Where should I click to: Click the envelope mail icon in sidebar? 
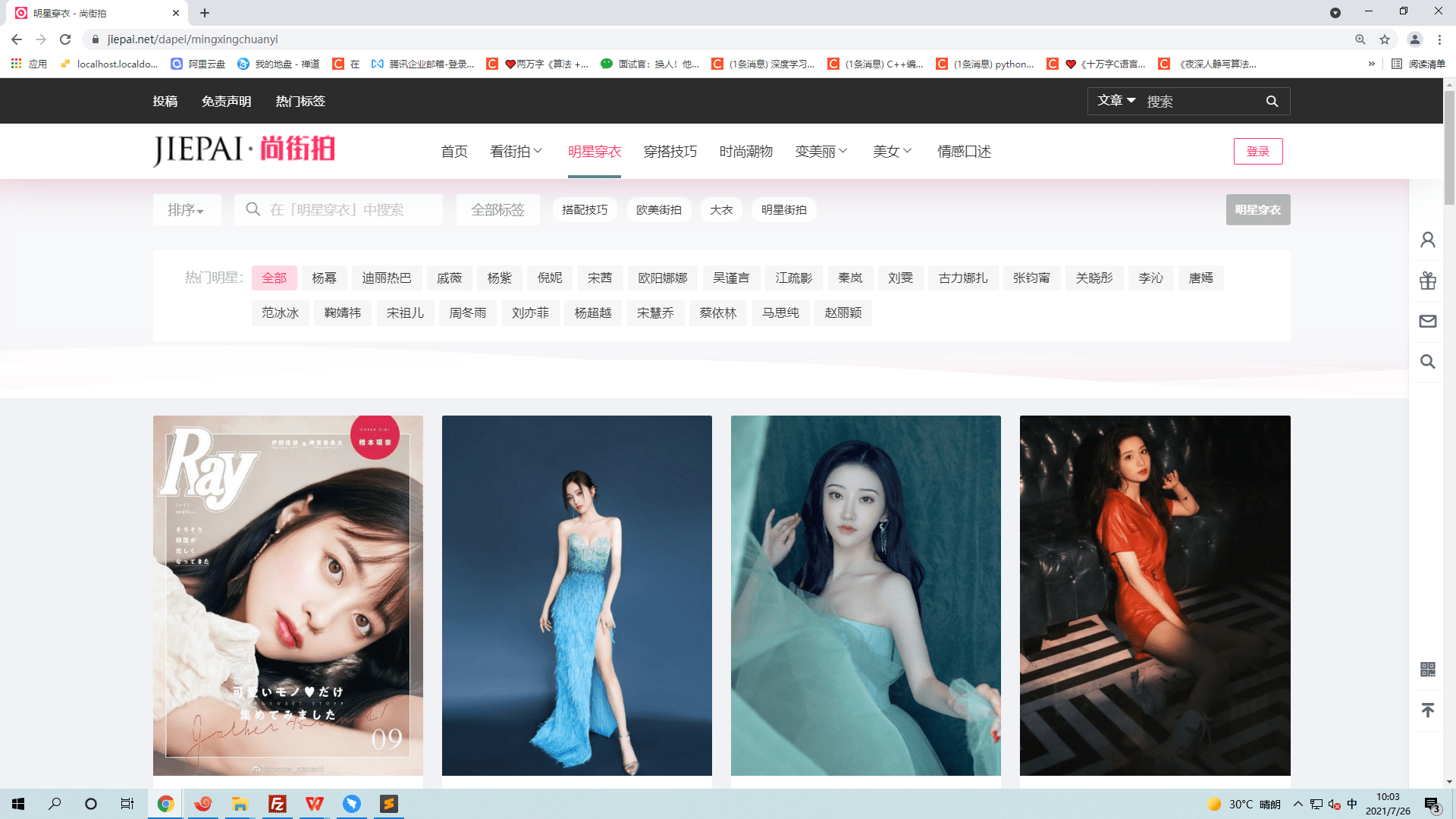point(1428,322)
